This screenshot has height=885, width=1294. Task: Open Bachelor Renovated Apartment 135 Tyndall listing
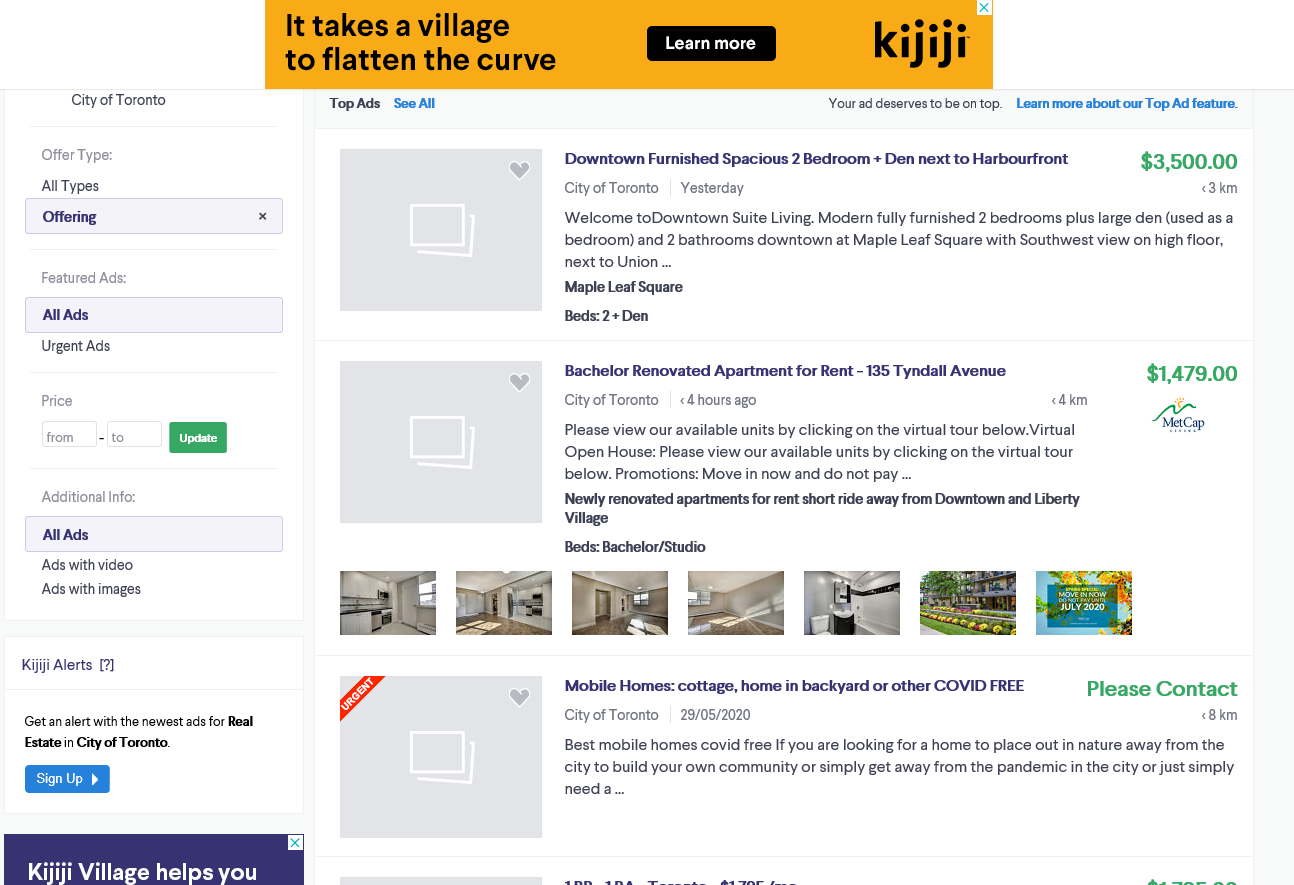(x=785, y=371)
